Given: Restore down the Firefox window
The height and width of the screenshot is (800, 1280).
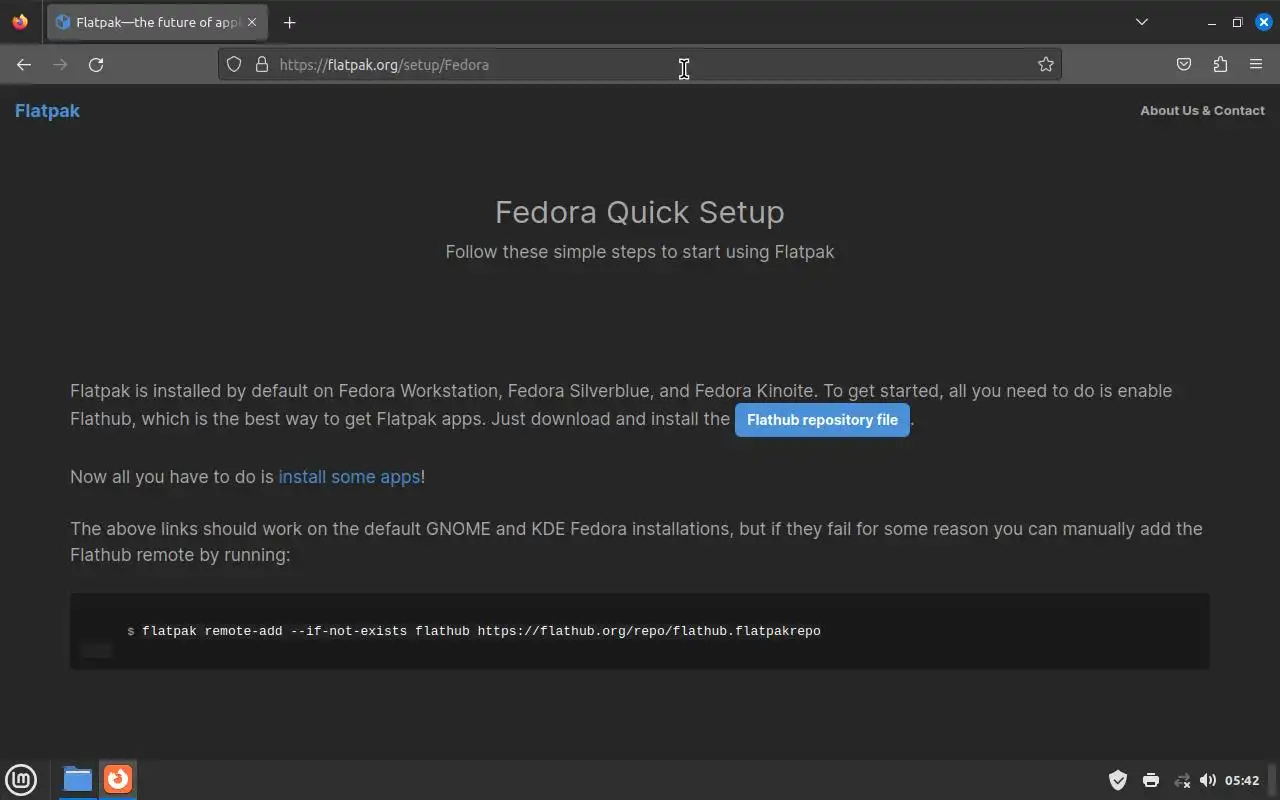Looking at the screenshot, I should [x=1238, y=22].
